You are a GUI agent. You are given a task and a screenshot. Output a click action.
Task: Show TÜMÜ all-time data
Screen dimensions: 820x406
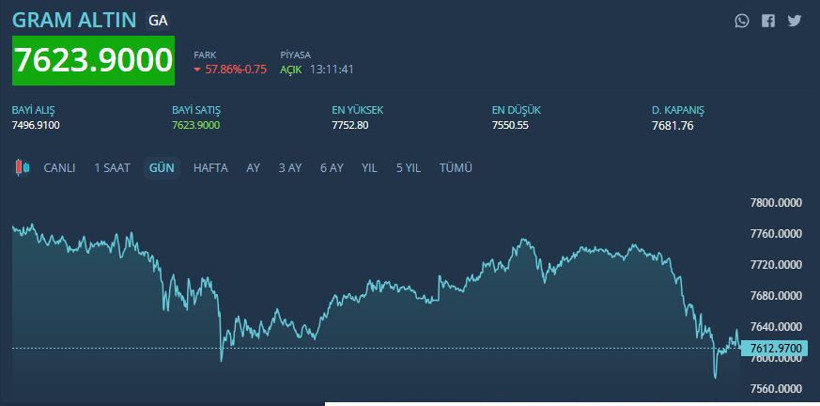(455, 168)
